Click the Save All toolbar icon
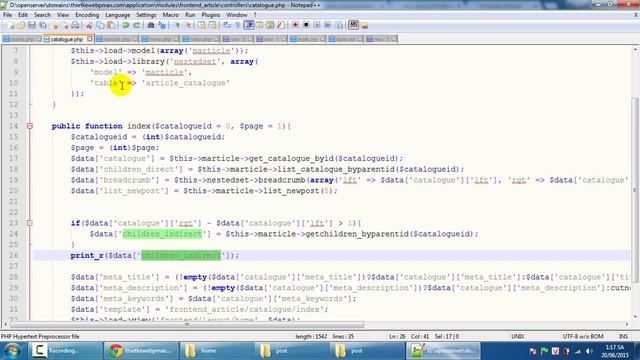 pyautogui.click(x=42, y=25)
